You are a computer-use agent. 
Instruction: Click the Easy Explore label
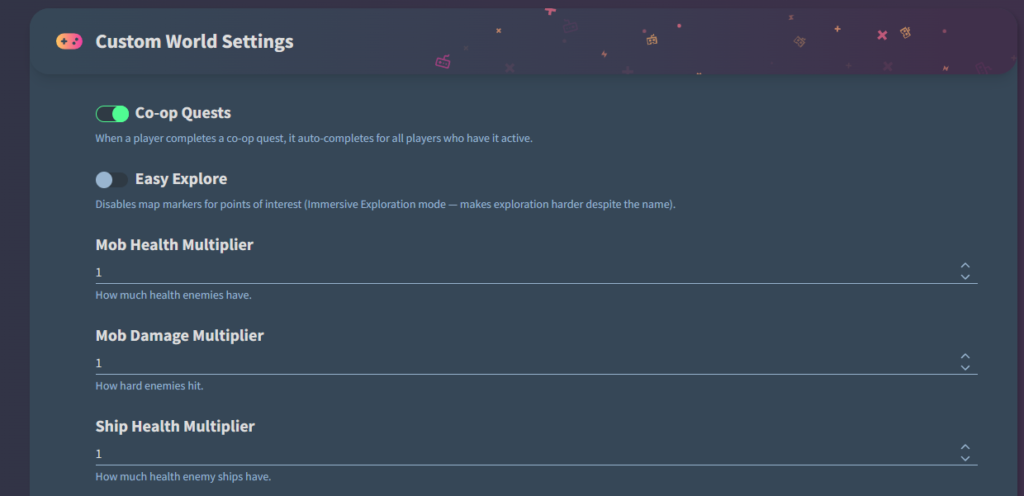[181, 179]
